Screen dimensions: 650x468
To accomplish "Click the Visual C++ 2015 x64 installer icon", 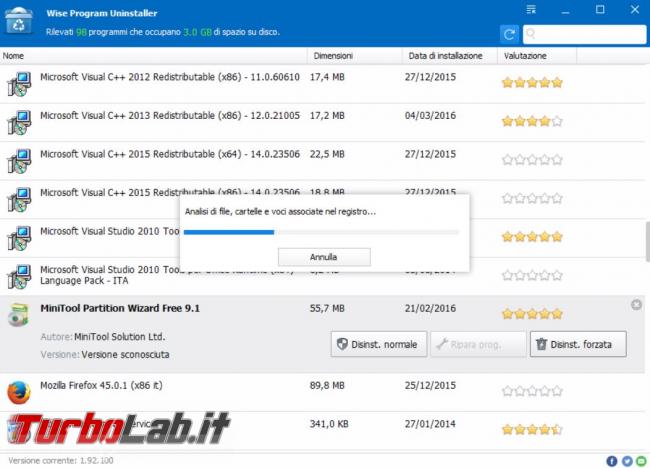I will [19, 161].
